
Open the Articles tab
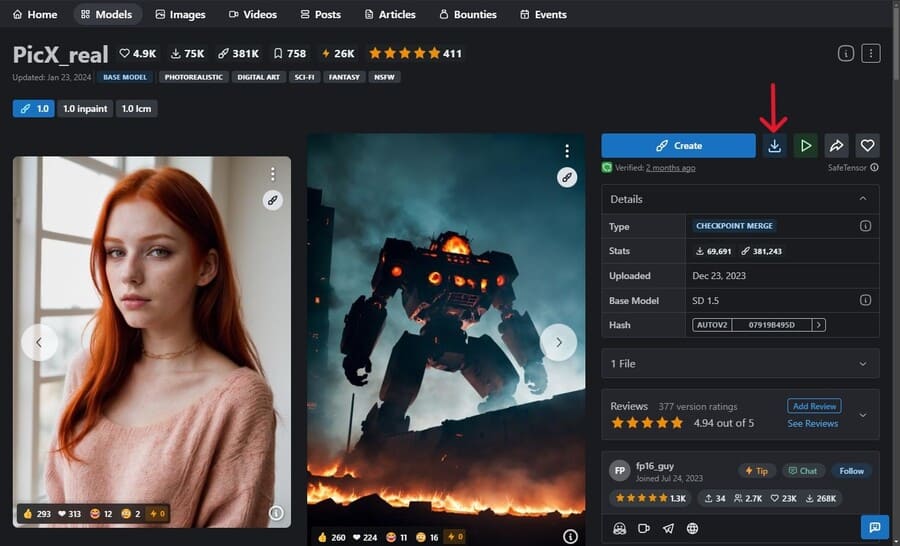click(390, 14)
